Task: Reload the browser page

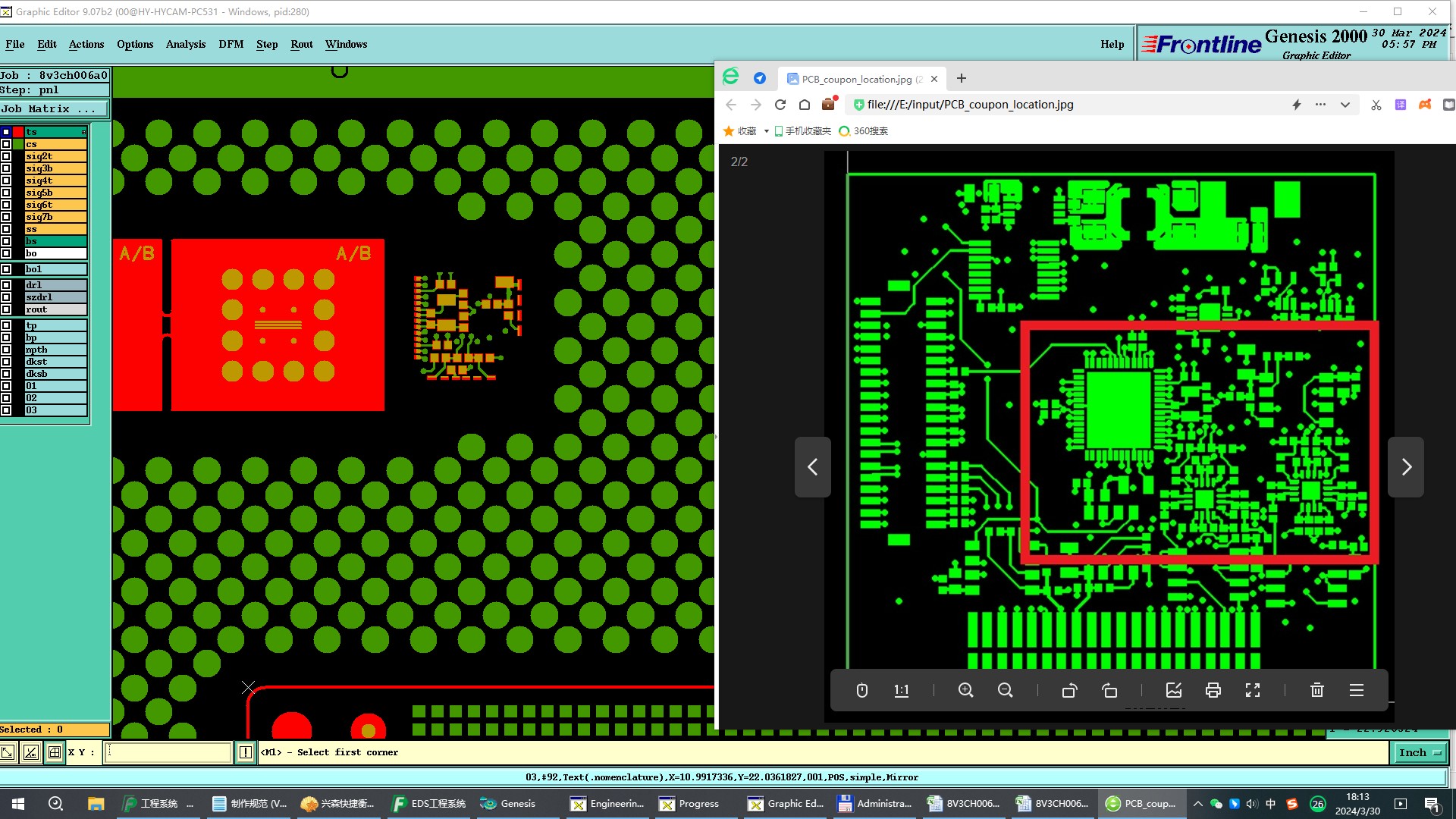Action: tap(780, 105)
